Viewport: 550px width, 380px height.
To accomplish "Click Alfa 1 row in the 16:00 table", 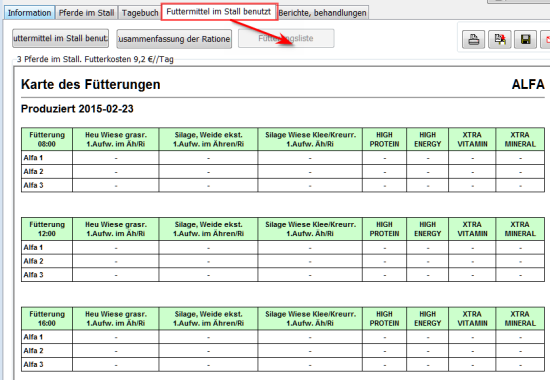I will [x=283, y=337].
